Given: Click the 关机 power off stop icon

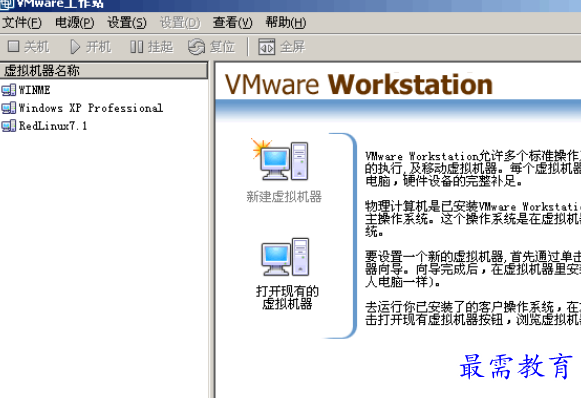Looking at the screenshot, I should [x=13, y=46].
